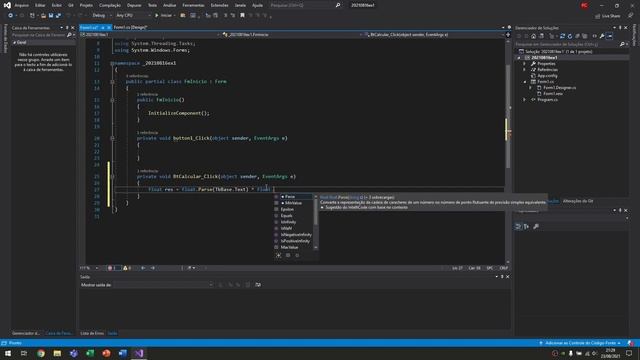Viewport: 640px width, 360px height.
Task: Expand the Program.cs node
Action: click(x=524, y=100)
